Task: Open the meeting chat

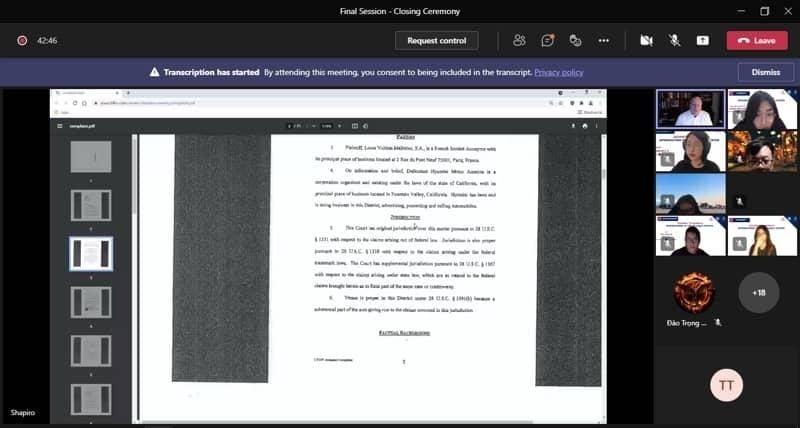Action: 548,40
